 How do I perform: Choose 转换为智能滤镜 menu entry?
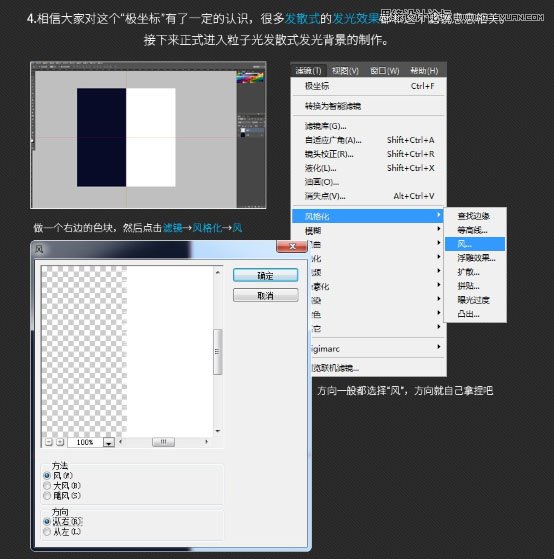point(369,106)
